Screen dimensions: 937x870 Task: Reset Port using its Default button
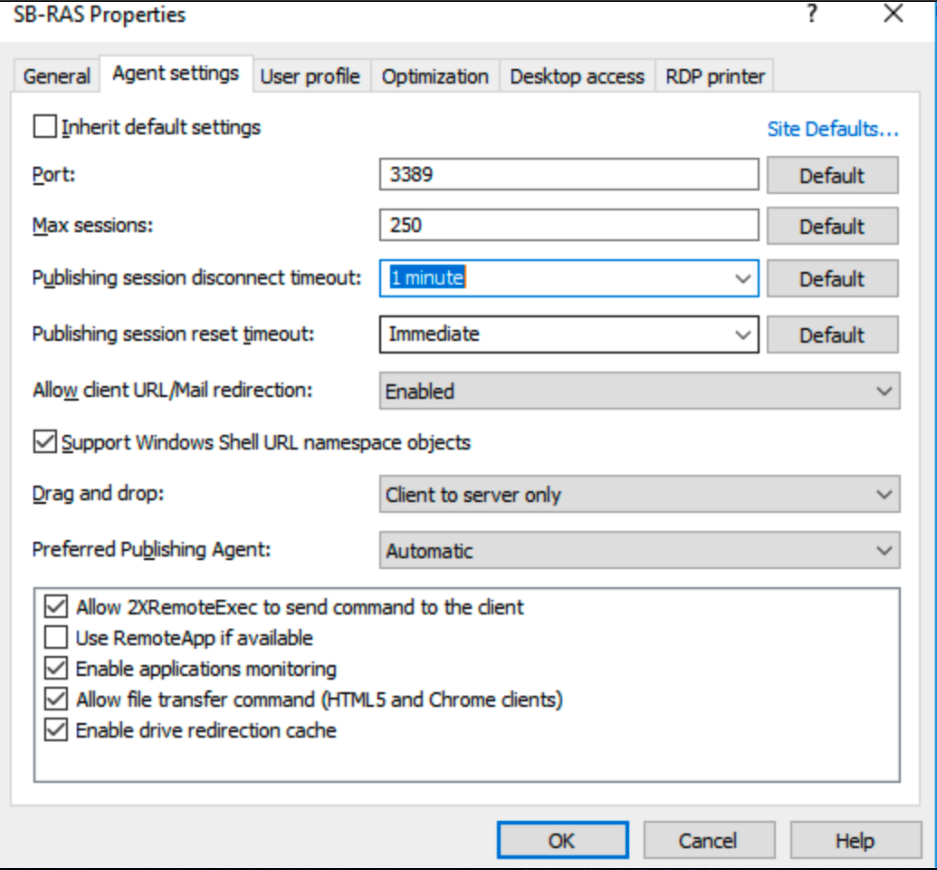832,175
